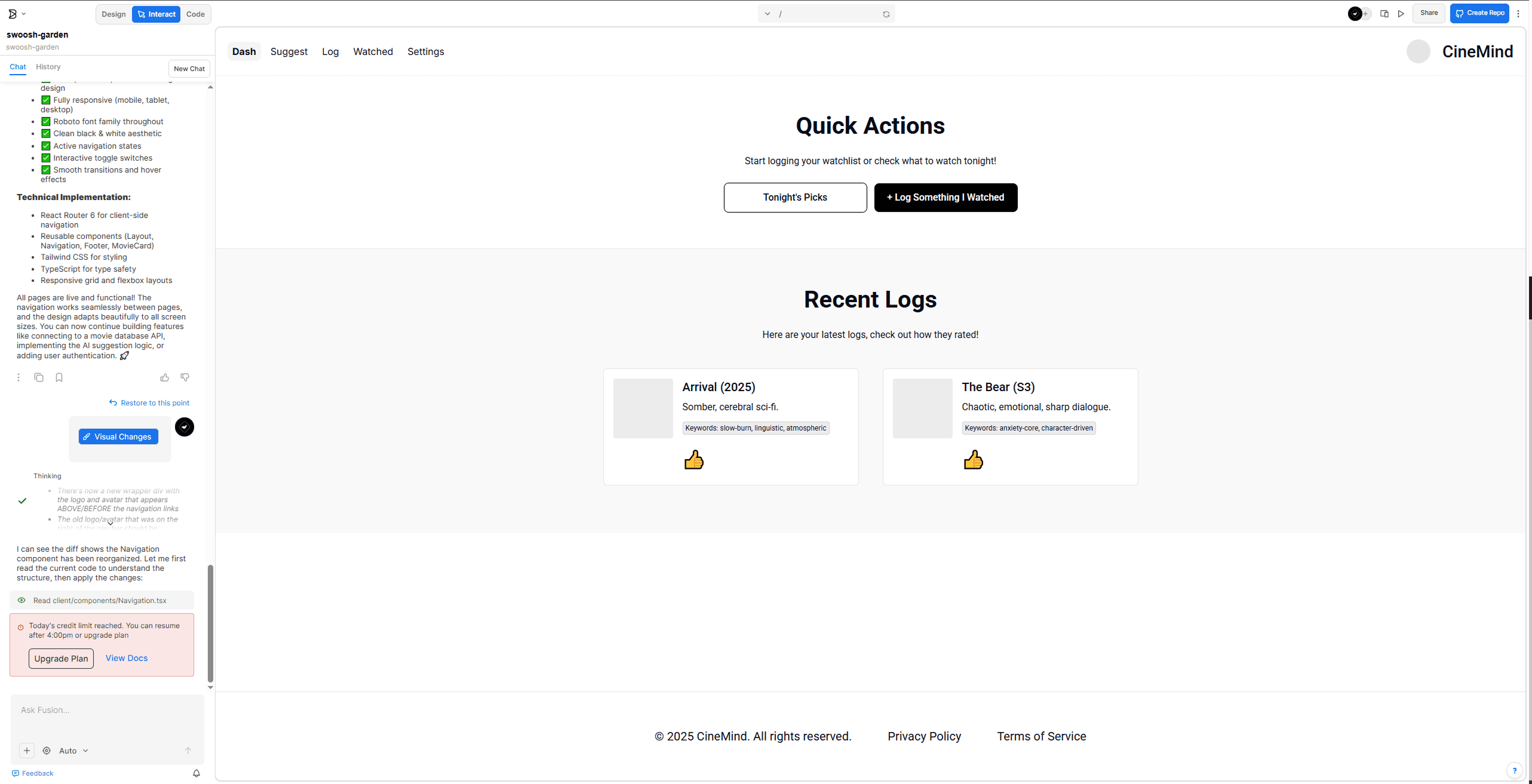This screenshot has height=784, width=1532.
Task: Bookmark the chat response
Action: (x=59, y=377)
